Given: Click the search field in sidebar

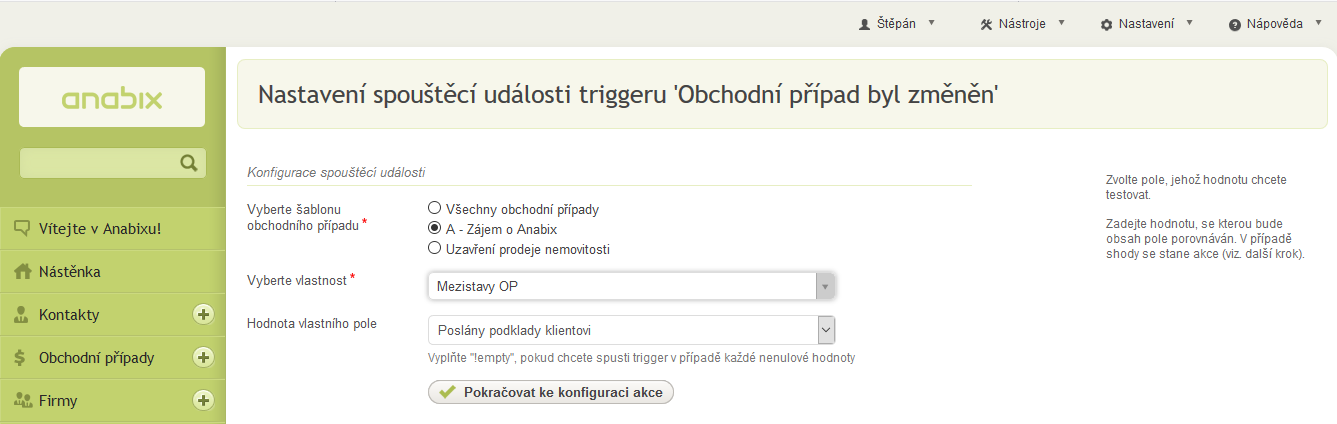Looking at the screenshot, I should coord(112,162).
